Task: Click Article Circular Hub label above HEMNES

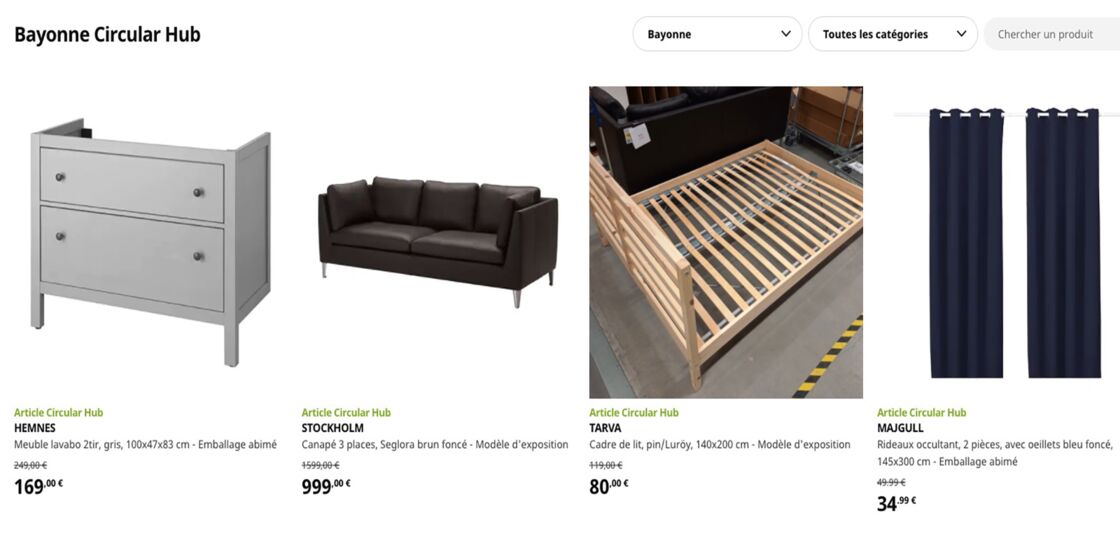Action: click(x=59, y=412)
